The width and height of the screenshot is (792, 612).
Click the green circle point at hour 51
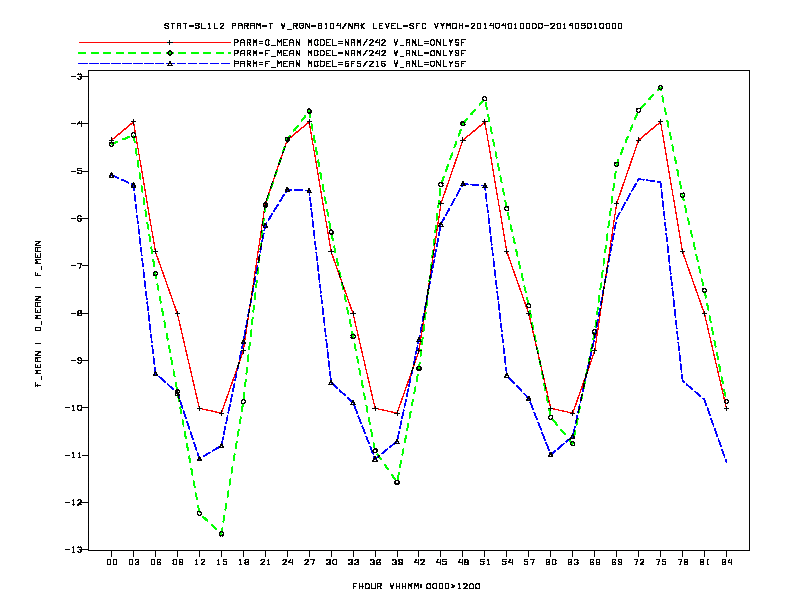coord(484,98)
